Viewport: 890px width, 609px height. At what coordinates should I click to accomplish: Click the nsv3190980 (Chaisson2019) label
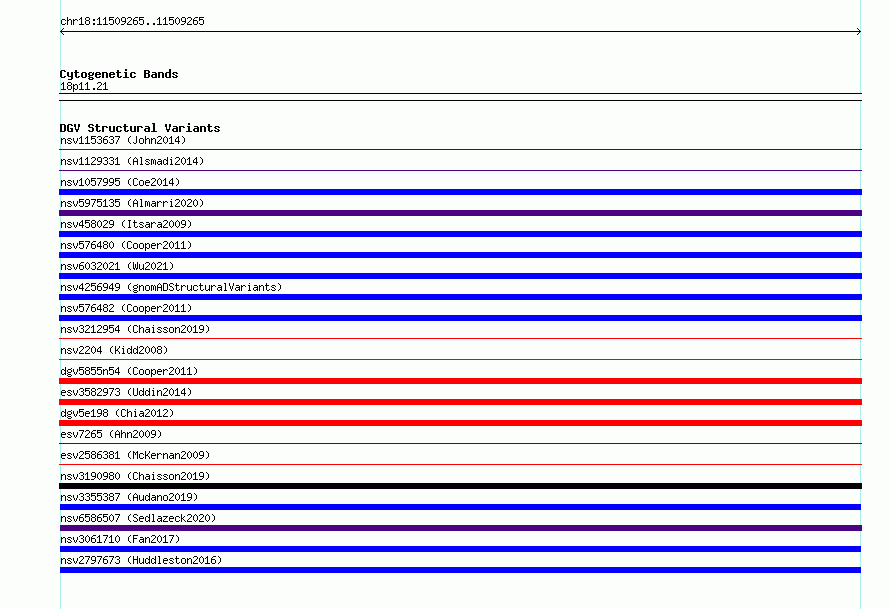pyautogui.click(x=135, y=476)
